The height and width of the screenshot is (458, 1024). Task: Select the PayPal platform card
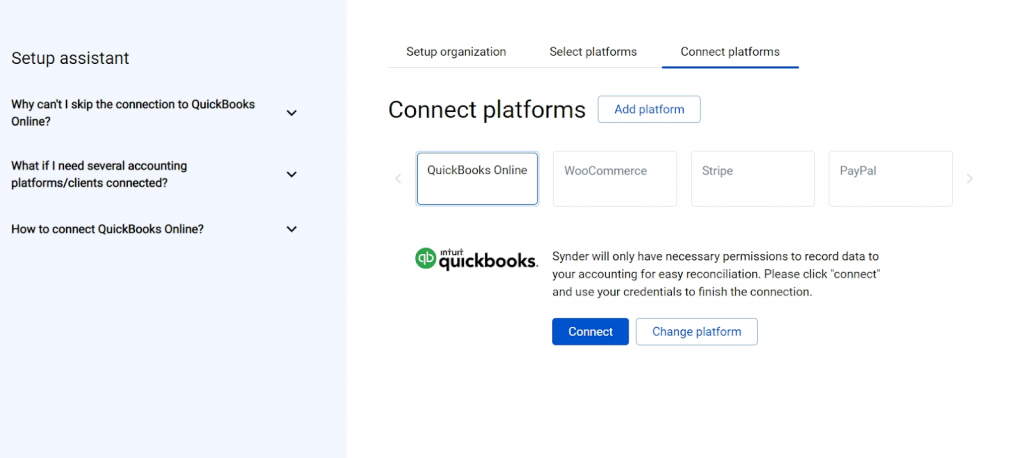[x=890, y=178]
